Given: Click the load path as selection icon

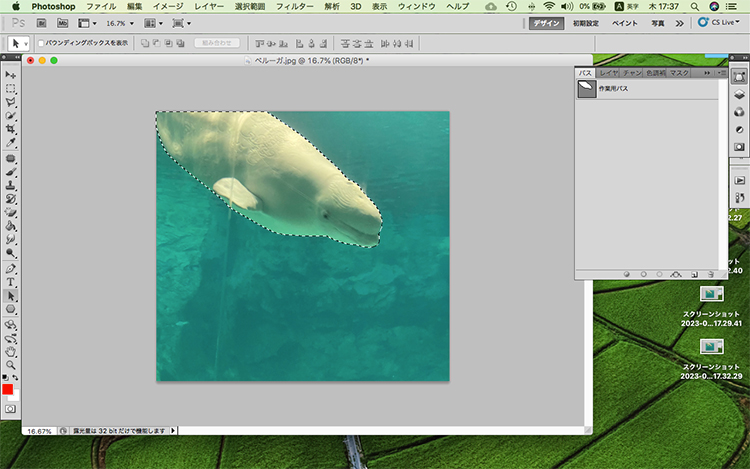Looking at the screenshot, I should (659, 272).
